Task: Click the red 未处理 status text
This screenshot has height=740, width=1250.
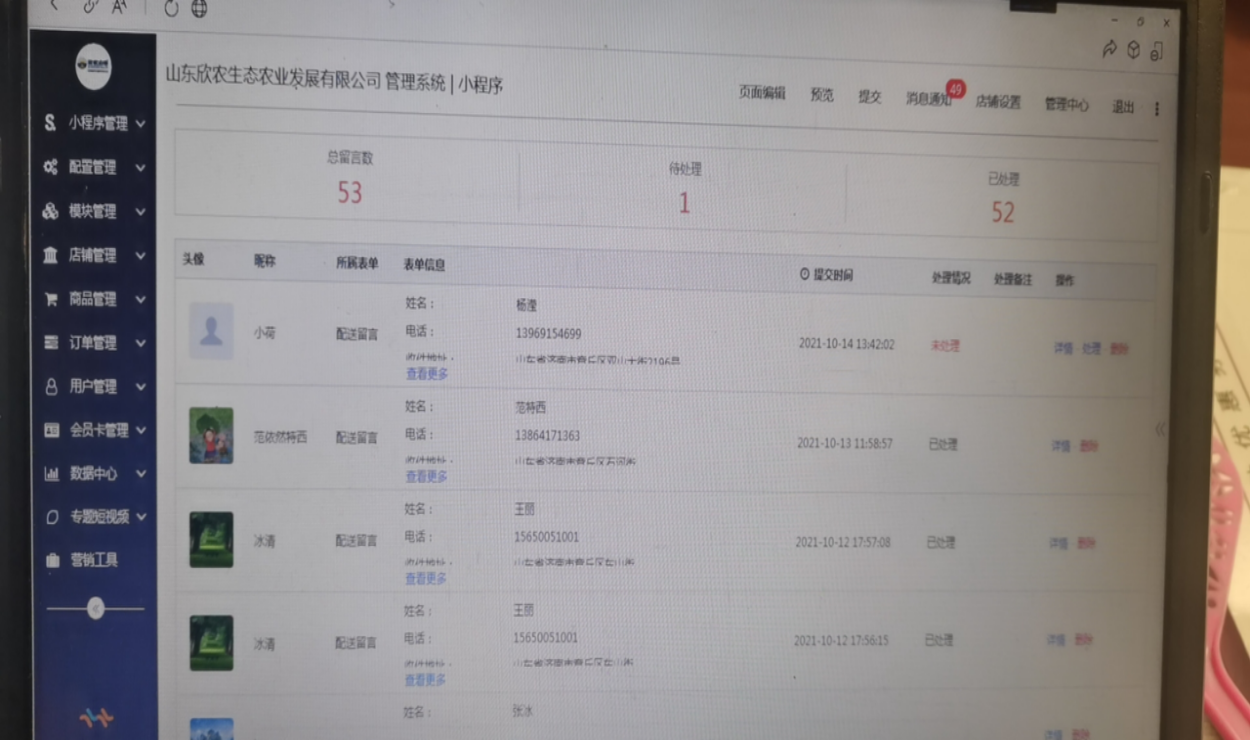Action: [x=945, y=346]
